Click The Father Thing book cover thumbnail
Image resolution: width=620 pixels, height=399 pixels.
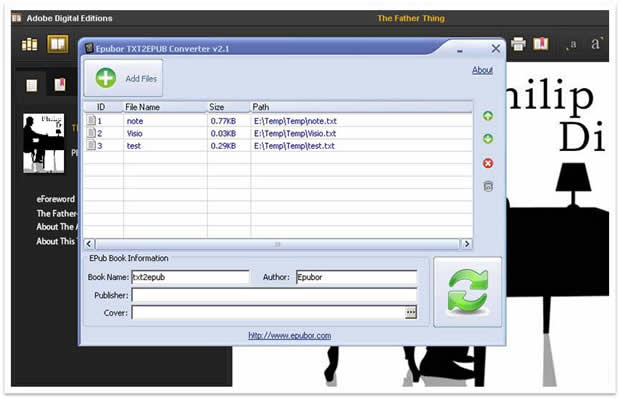pos(43,143)
